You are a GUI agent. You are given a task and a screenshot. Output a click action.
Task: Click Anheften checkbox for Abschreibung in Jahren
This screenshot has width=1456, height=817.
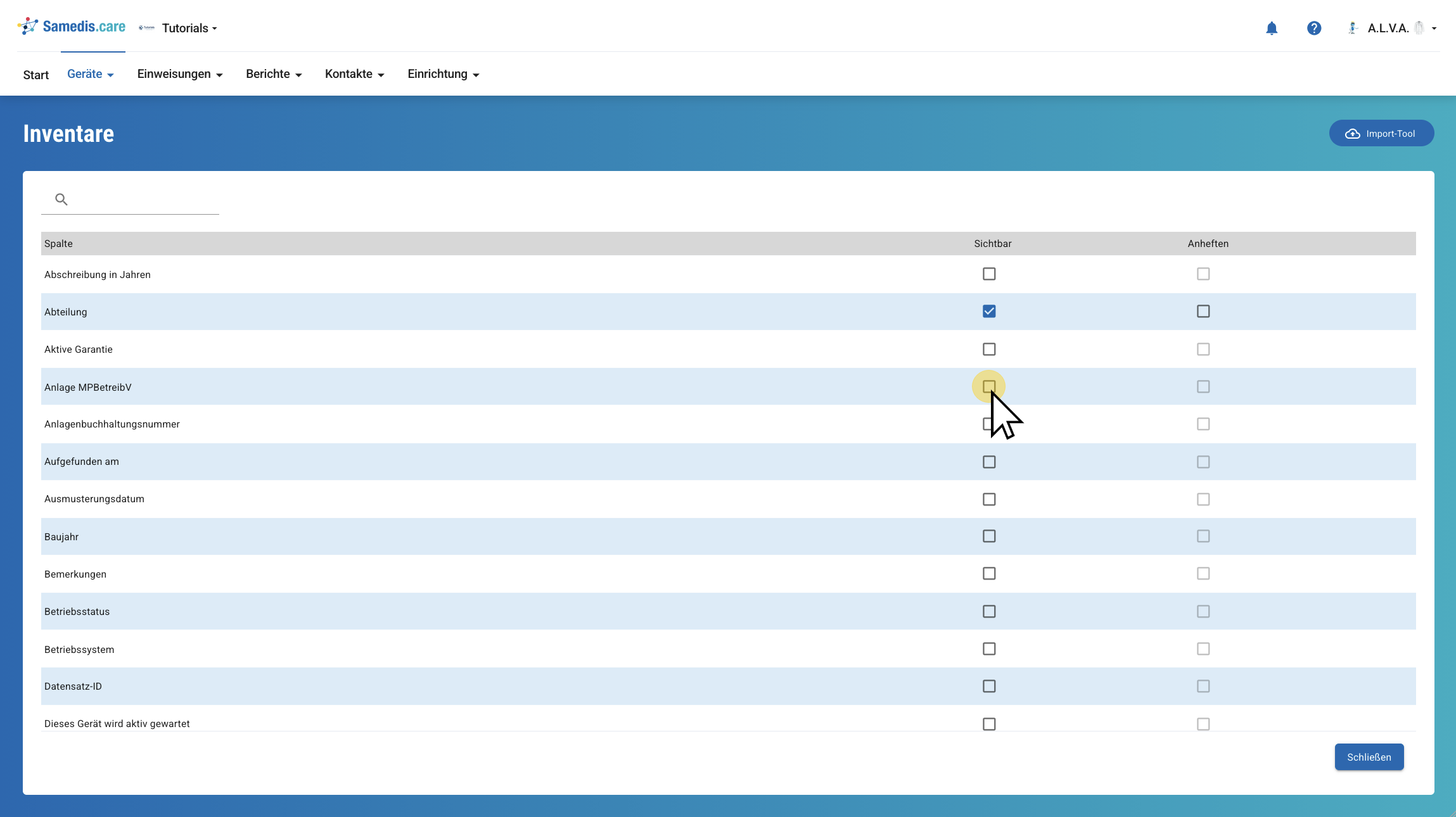(x=1203, y=274)
